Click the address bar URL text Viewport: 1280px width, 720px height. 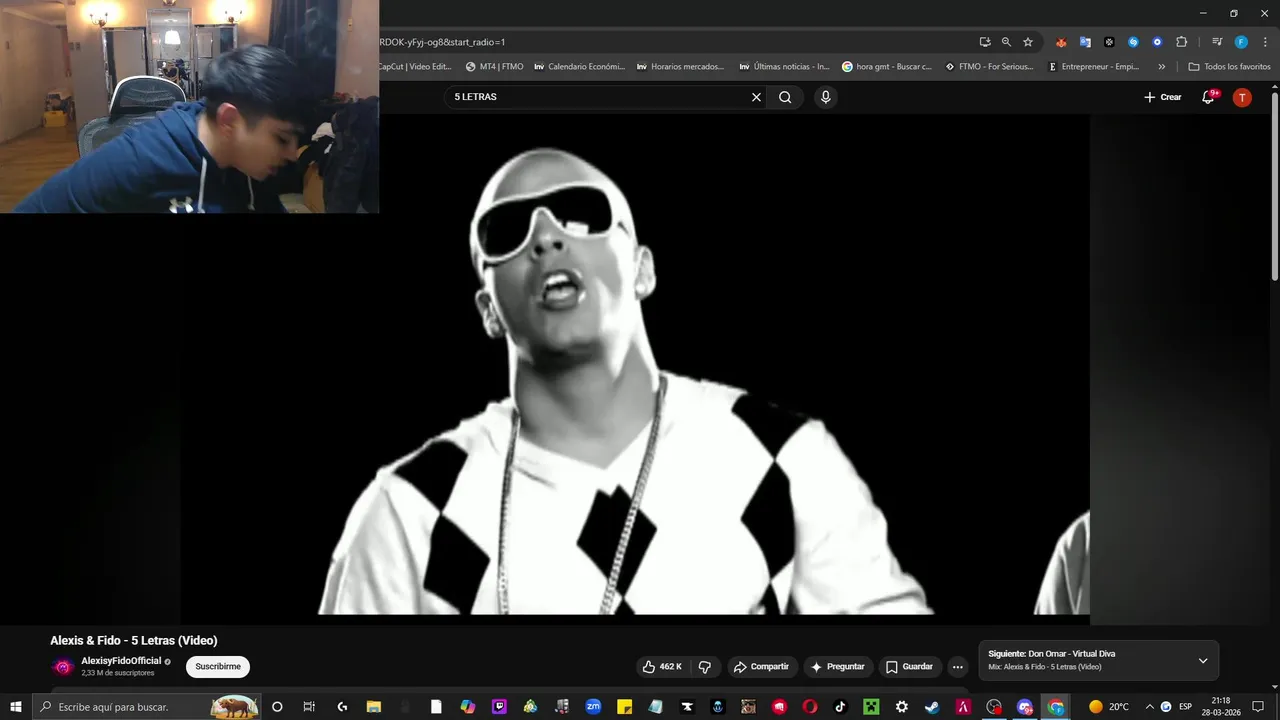click(x=442, y=42)
